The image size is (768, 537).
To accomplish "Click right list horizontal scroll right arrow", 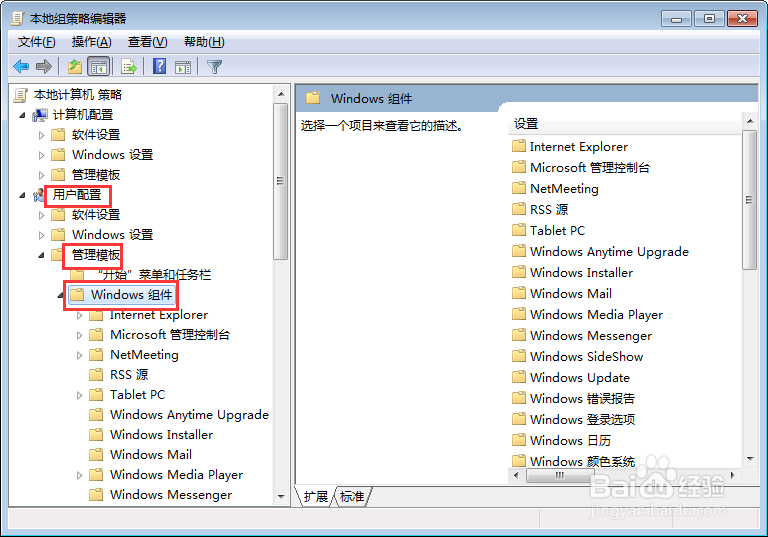I will [733, 475].
